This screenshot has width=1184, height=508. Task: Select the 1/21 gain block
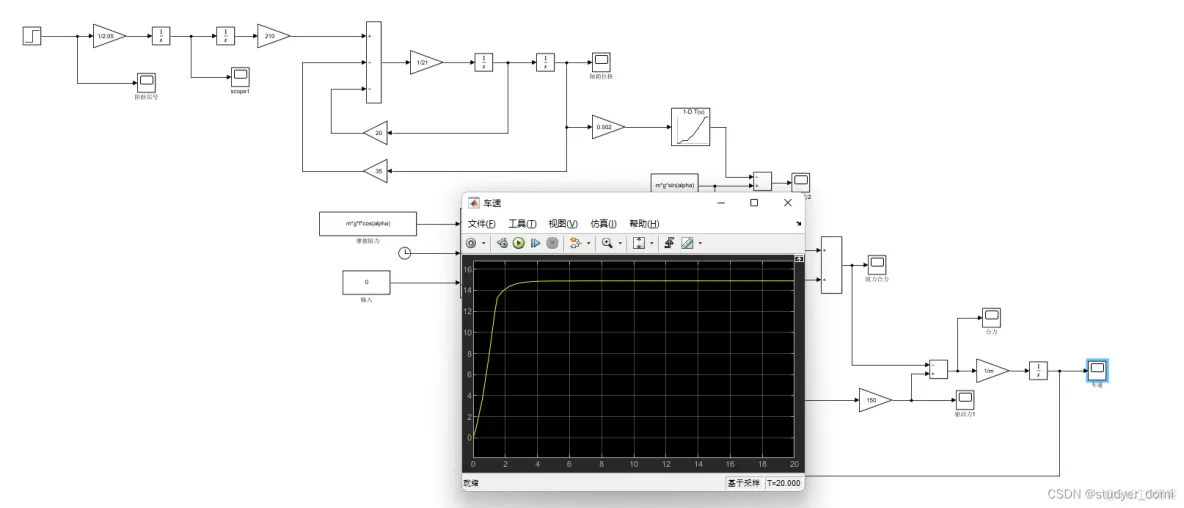(425, 63)
